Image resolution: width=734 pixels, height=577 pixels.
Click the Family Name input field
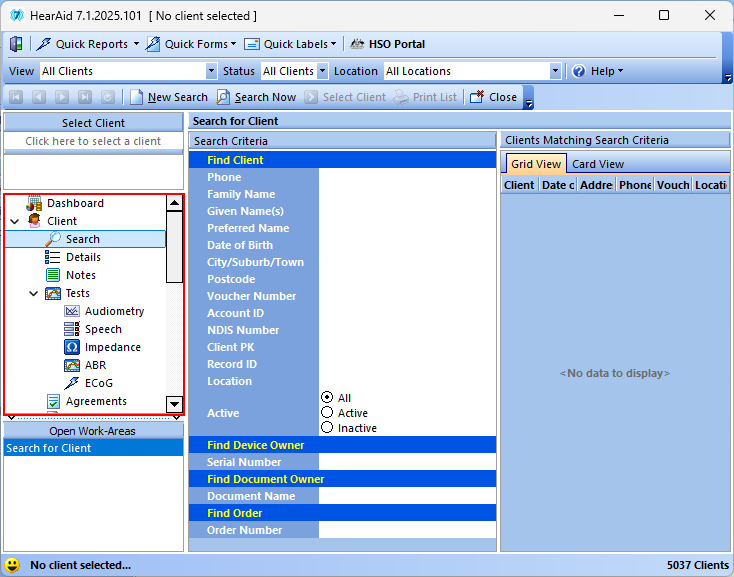click(406, 194)
